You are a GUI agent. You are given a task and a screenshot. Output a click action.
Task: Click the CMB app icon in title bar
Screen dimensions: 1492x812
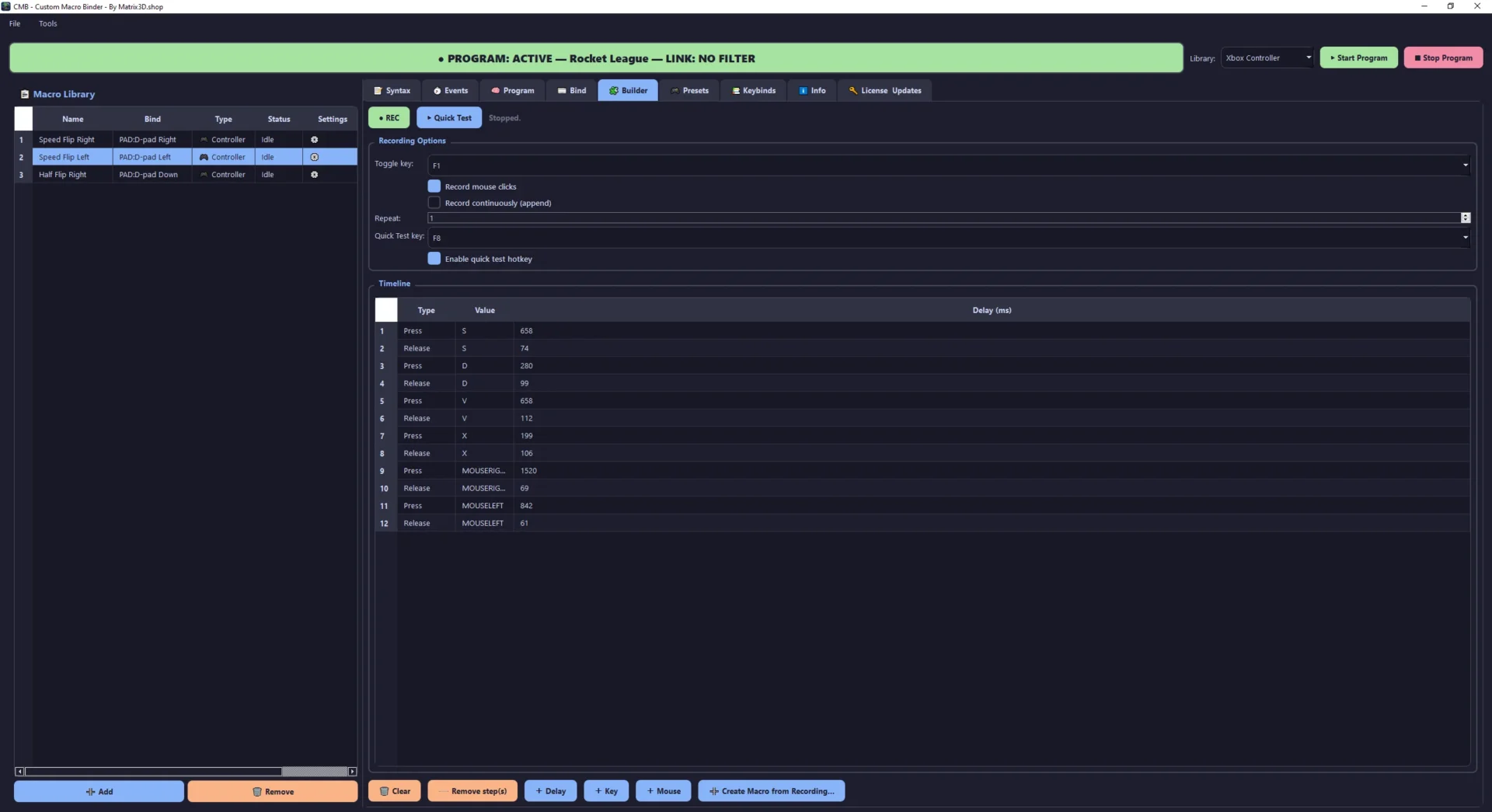pos(6,6)
